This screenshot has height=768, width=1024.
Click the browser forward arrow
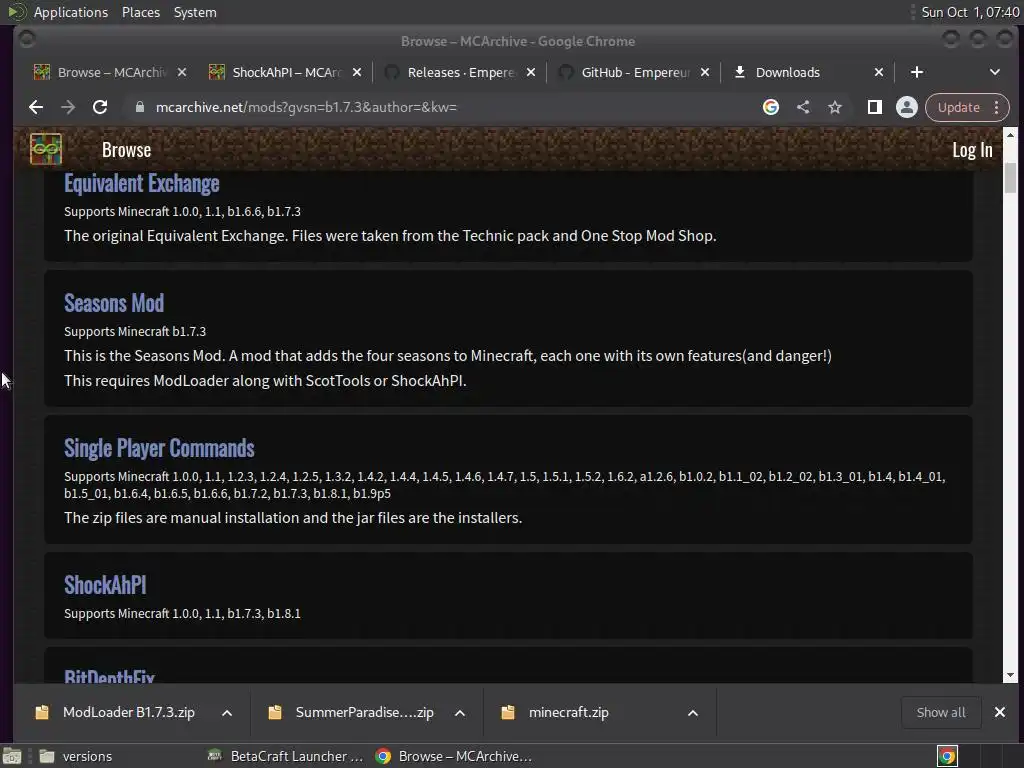[68, 107]
